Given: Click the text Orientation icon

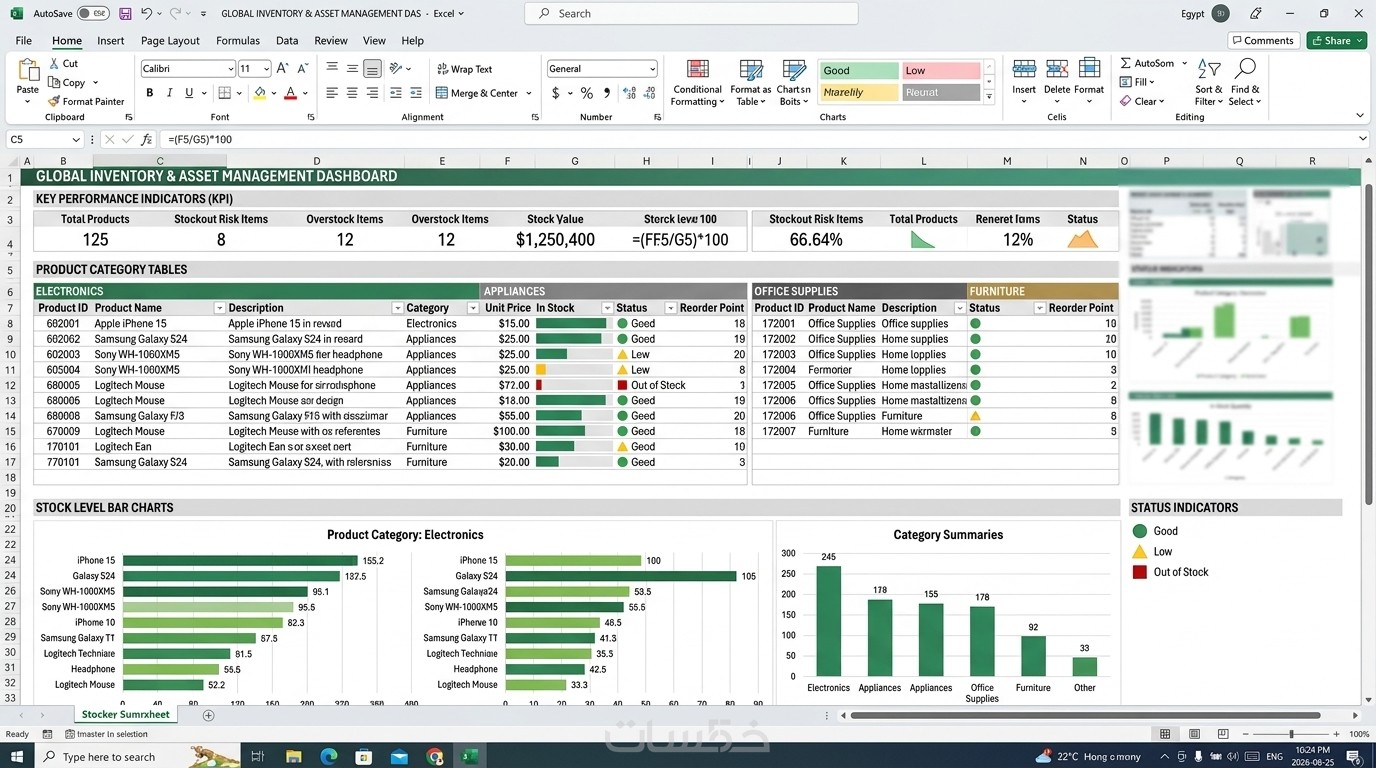Looking at the screenshot, I should [x=396, y=68].
